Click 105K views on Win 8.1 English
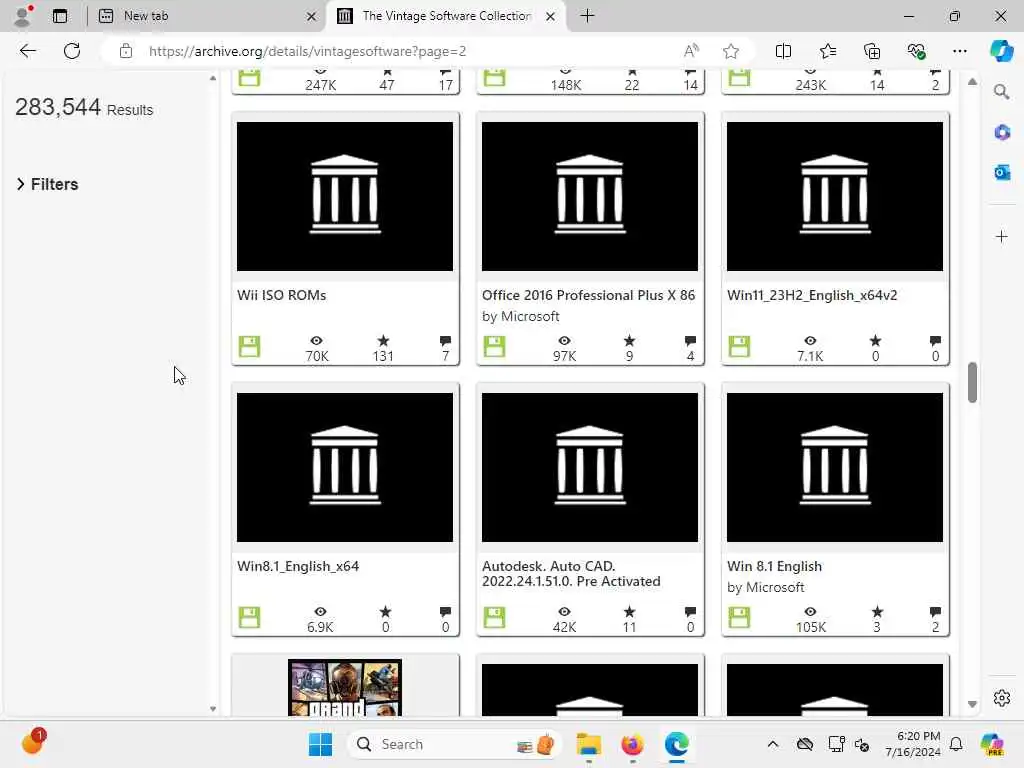The image size is (1024, 768). (810, 628)
